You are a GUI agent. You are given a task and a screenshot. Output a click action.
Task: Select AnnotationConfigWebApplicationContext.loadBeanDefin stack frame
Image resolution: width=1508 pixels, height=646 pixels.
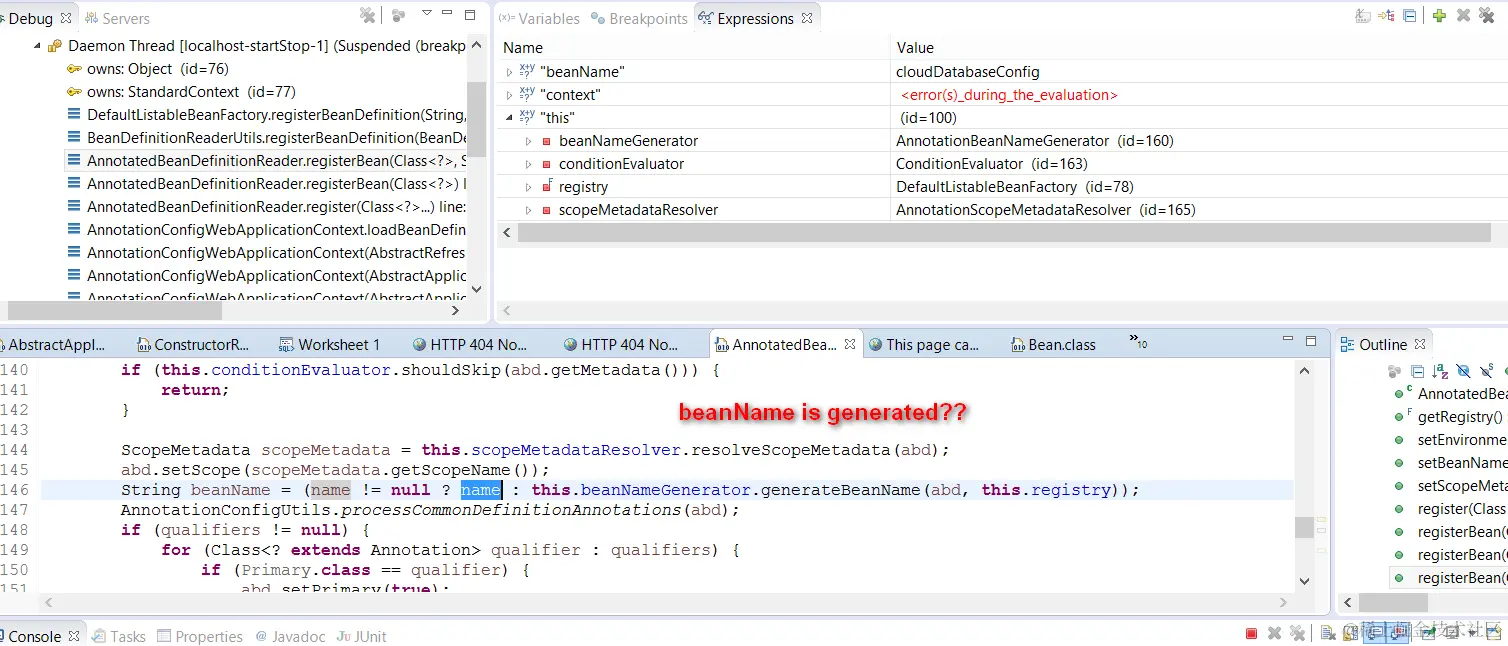click(266, 230)
